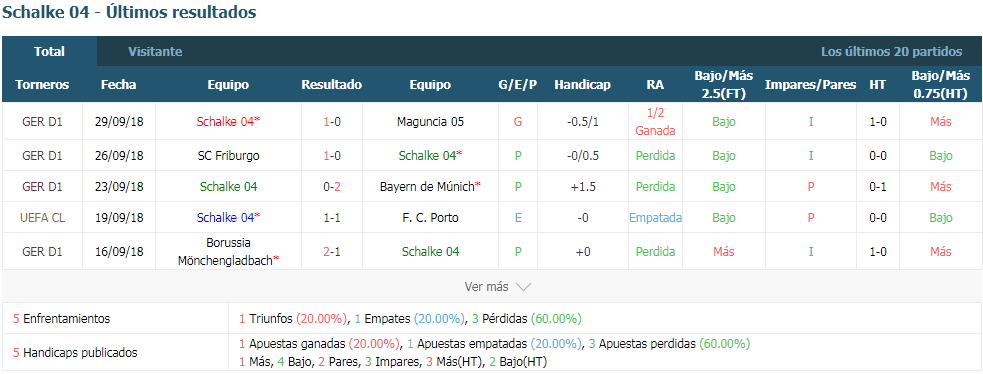Expand the Ver más chevron
Screen dimensions: 983x374
523,287
